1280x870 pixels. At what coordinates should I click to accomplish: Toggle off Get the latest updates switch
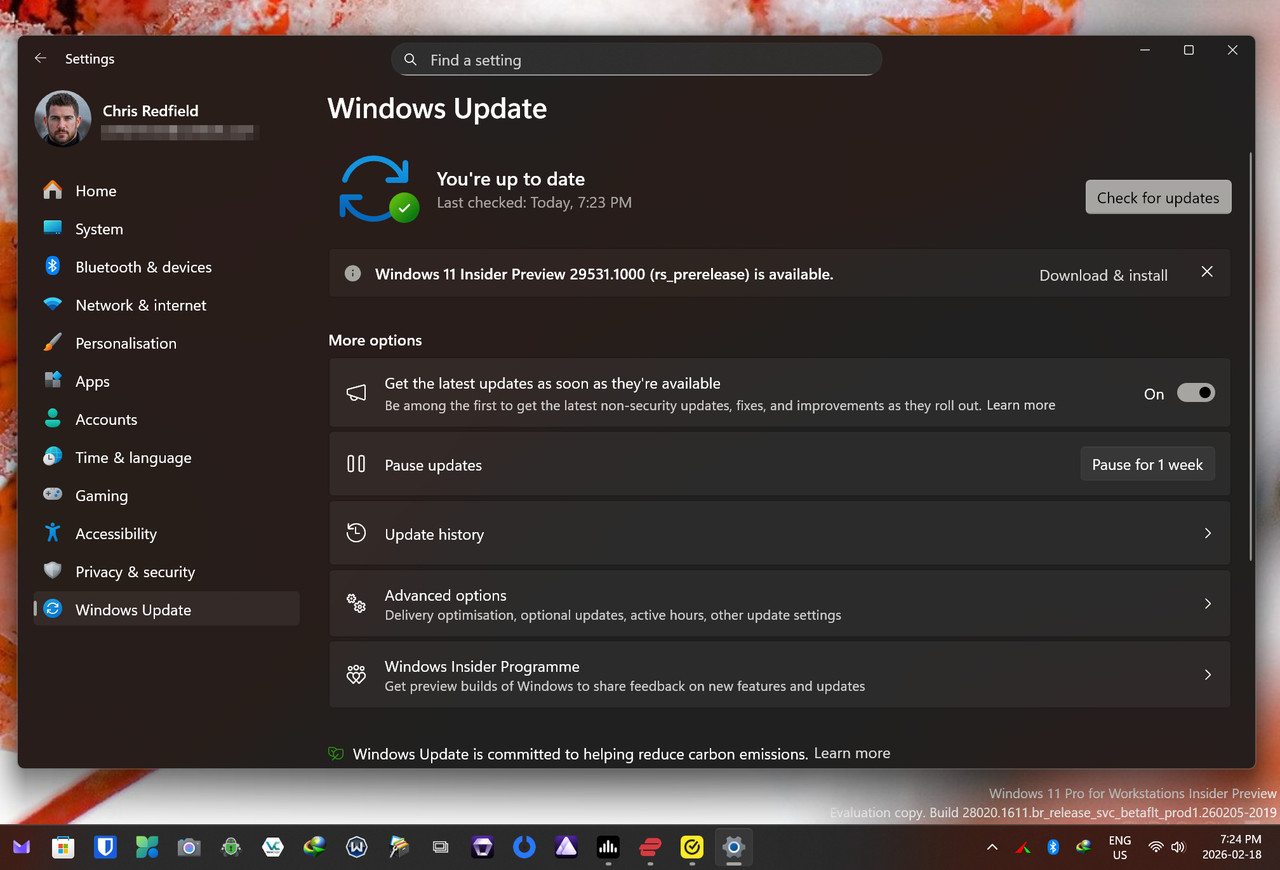pos(1195,393)
